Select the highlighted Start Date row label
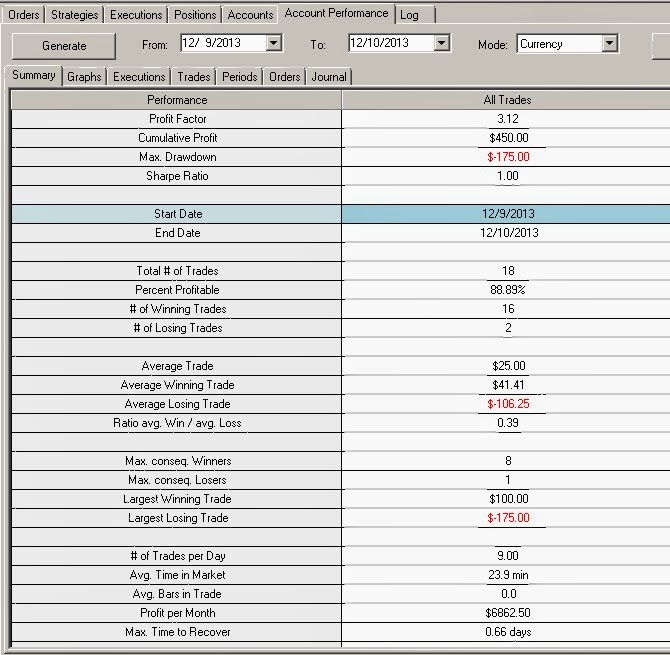Image resolution: width=670 pixels, height=655 pixels. tap(178, 214)
